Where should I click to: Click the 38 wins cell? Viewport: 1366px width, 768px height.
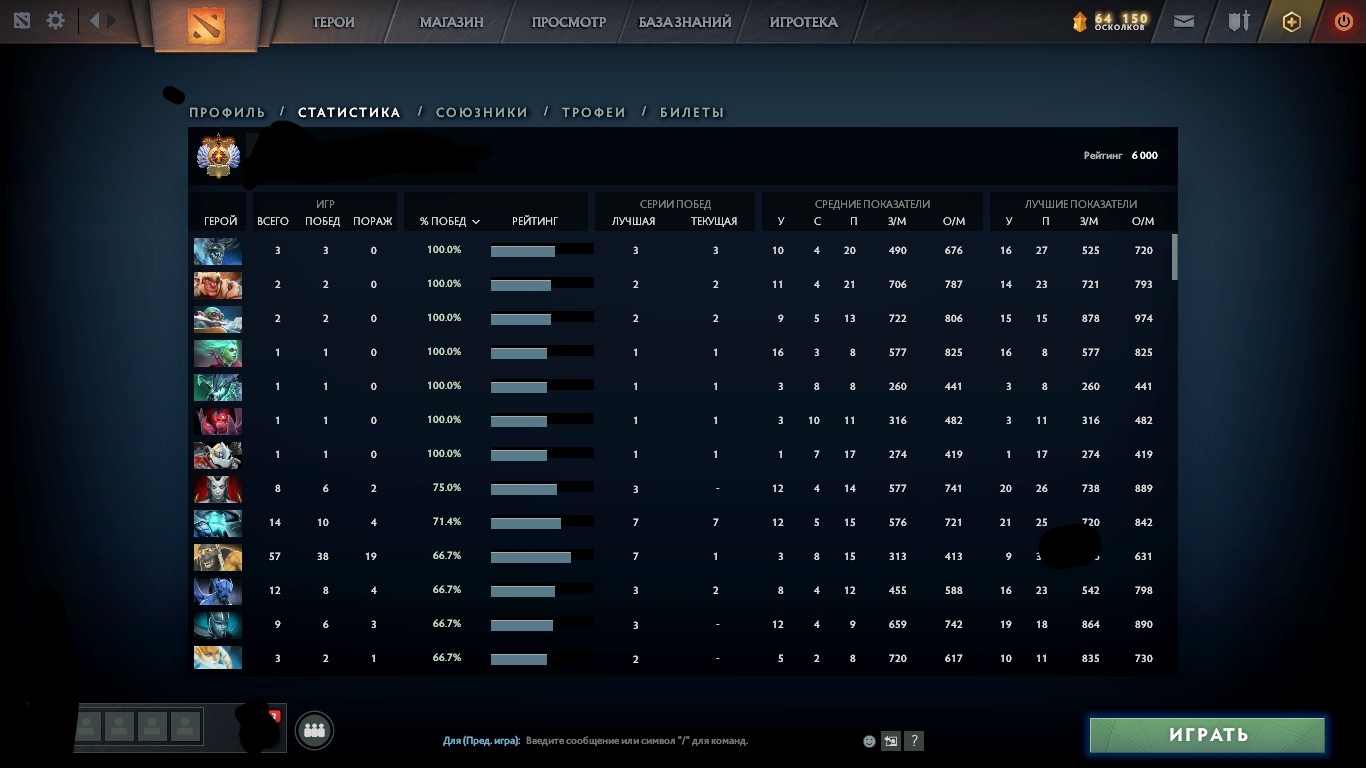point(323,556)
